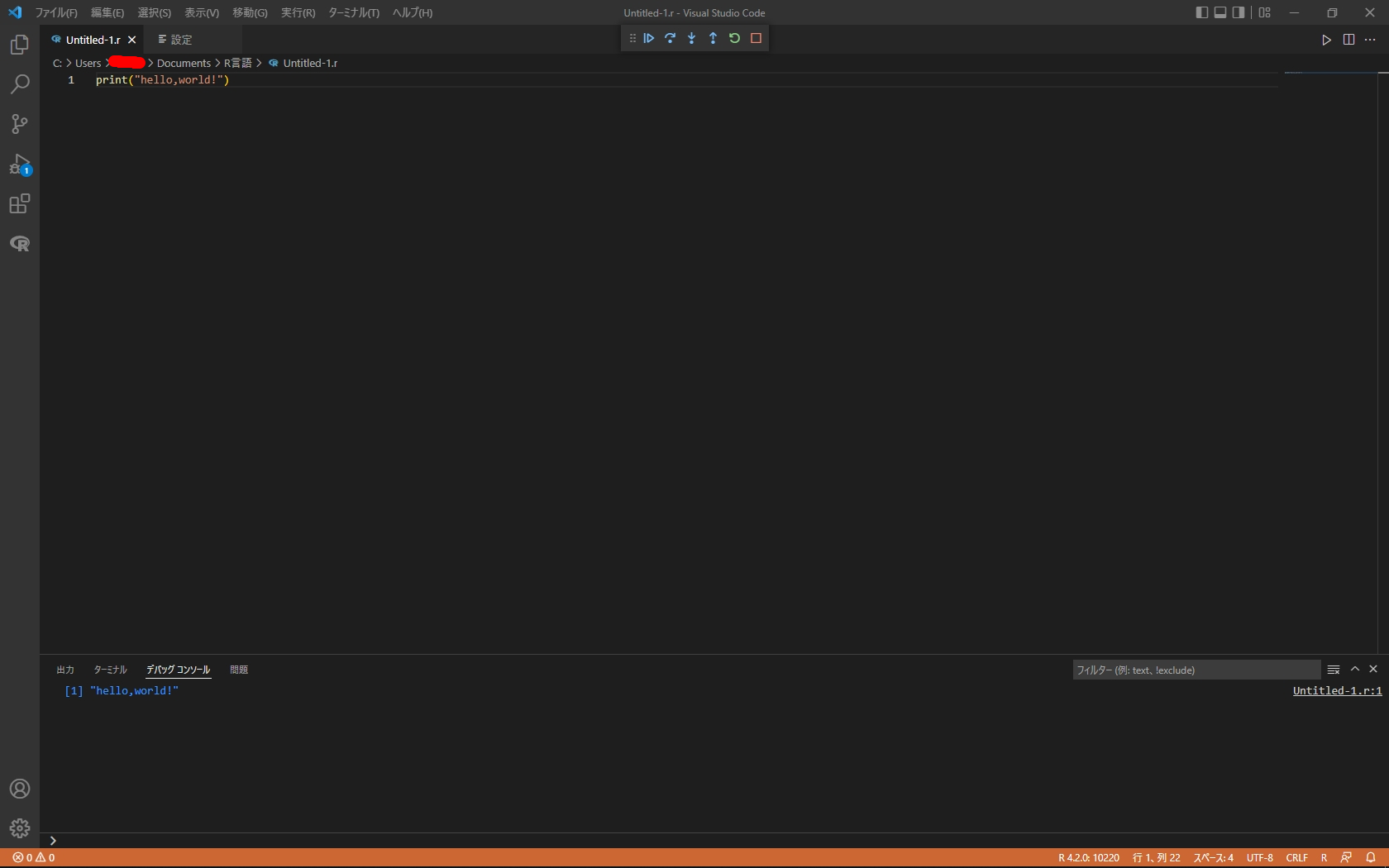Click UTF-8 encoding in the status bar
Image resolution: width=1389 pixels, height=868 pixels.
coord(1259,857)
